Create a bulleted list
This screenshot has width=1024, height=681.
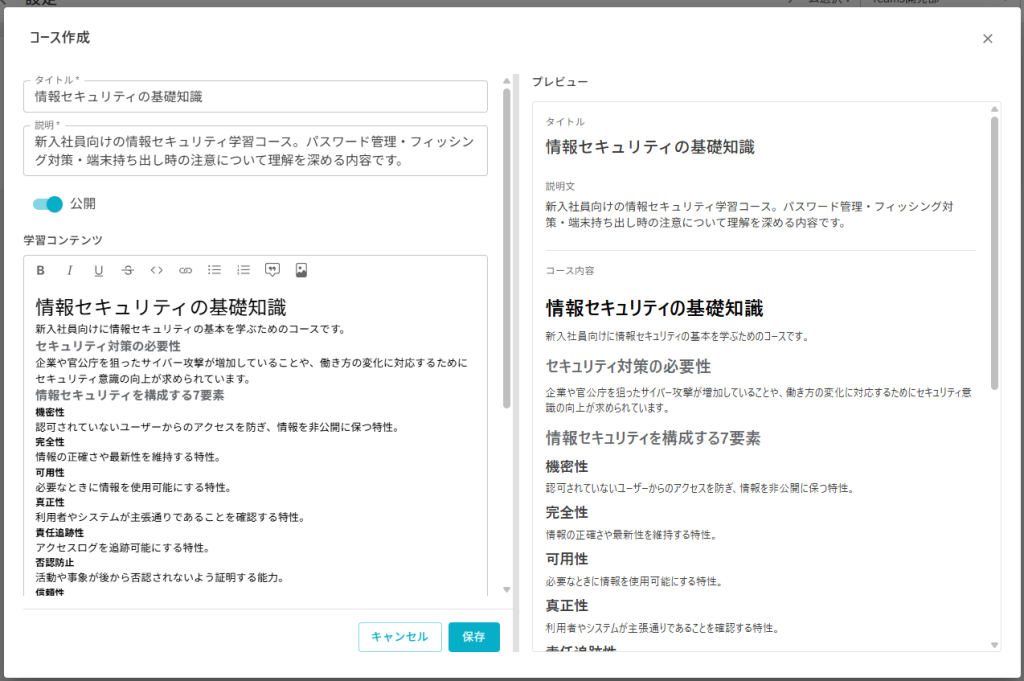pyautogui.click(x=214, y=270)
